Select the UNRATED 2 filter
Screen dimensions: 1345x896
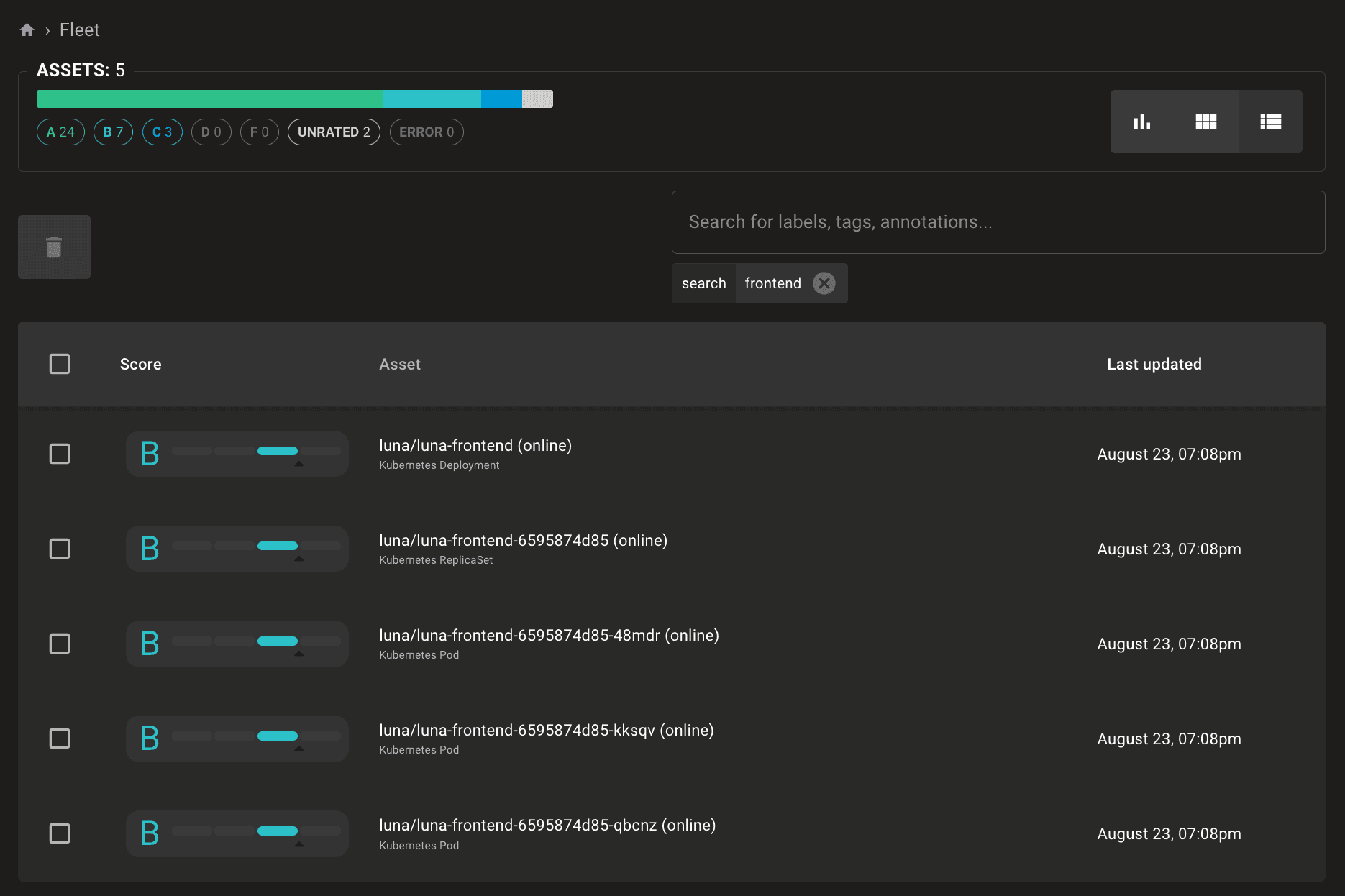(334, 132)
